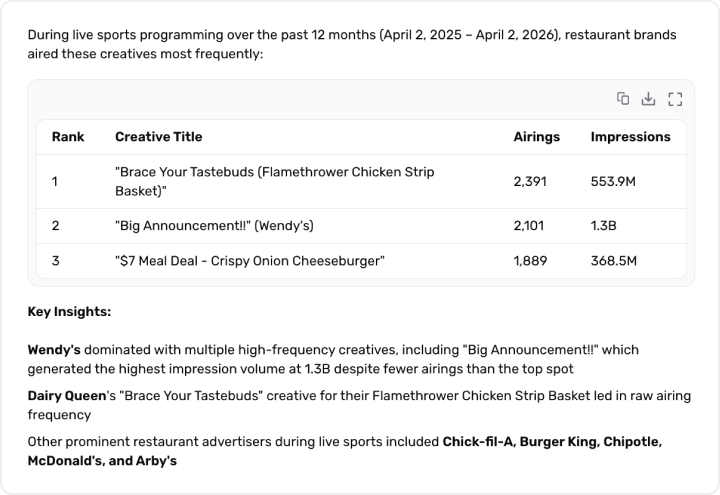Image resolution: width=720 pixels, height=495 pixels.
Task: Click the rank 1 cell in the table
Action: click(56, 181)
